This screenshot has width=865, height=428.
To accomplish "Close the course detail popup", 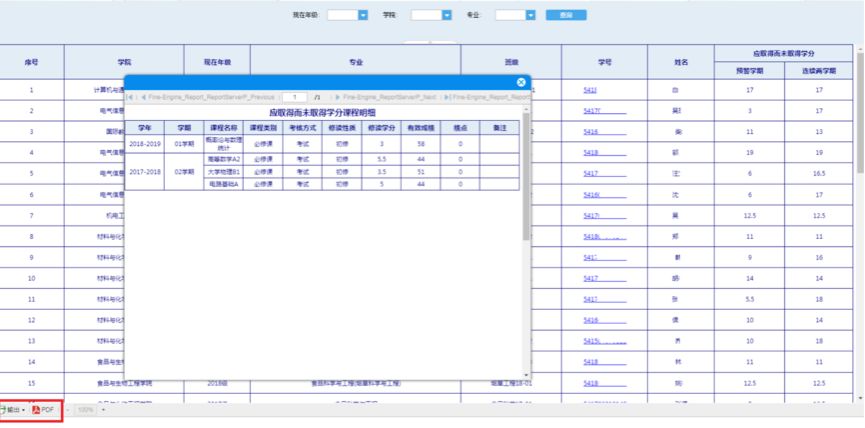I will [521, 83].
